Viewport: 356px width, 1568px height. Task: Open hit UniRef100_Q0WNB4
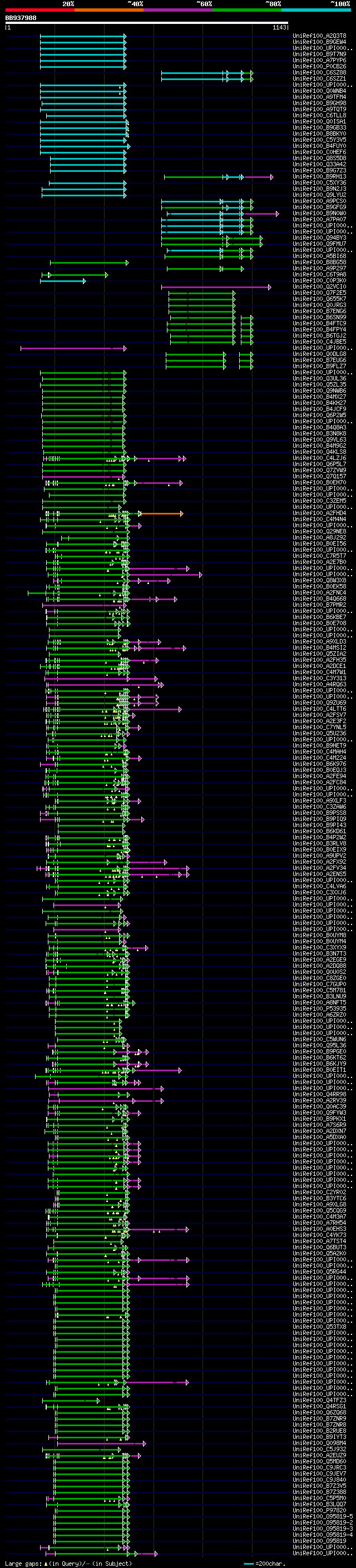(319, 91)
